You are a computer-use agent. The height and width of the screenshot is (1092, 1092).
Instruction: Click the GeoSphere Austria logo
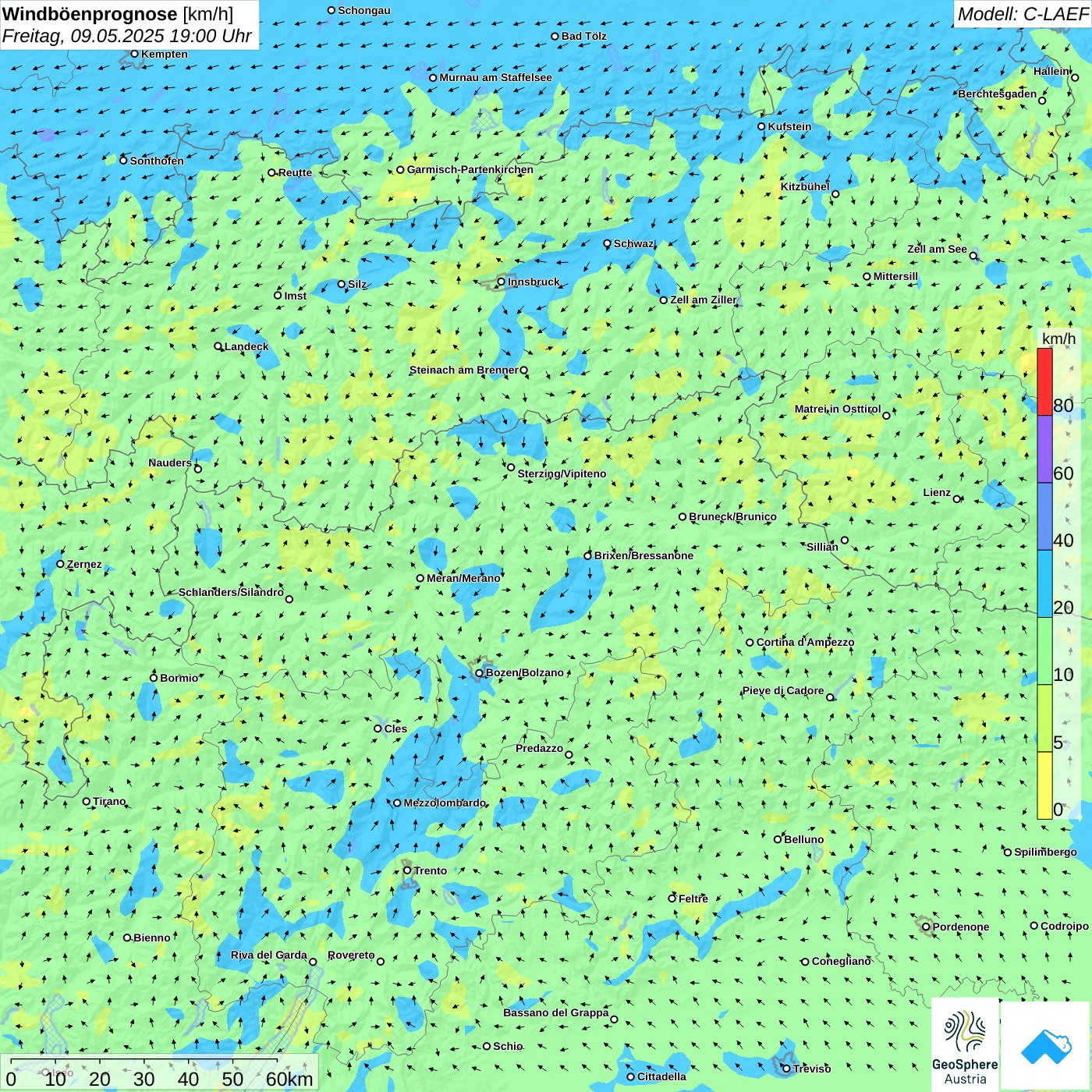[x=965, y=1044]
